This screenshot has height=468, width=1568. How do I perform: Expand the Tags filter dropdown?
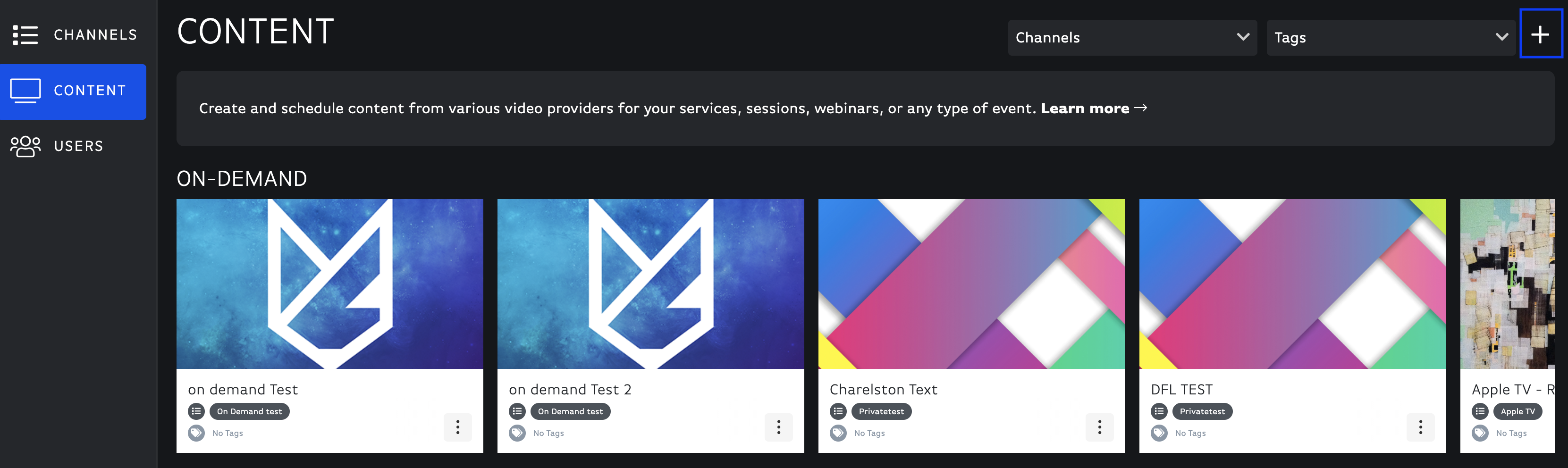point(1391,38)
